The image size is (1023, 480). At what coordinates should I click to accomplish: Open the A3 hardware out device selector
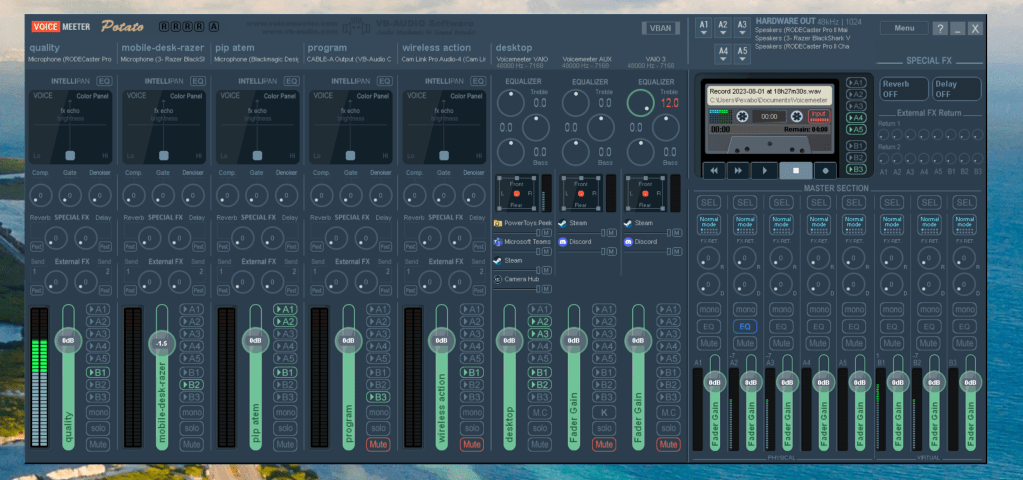742,28
